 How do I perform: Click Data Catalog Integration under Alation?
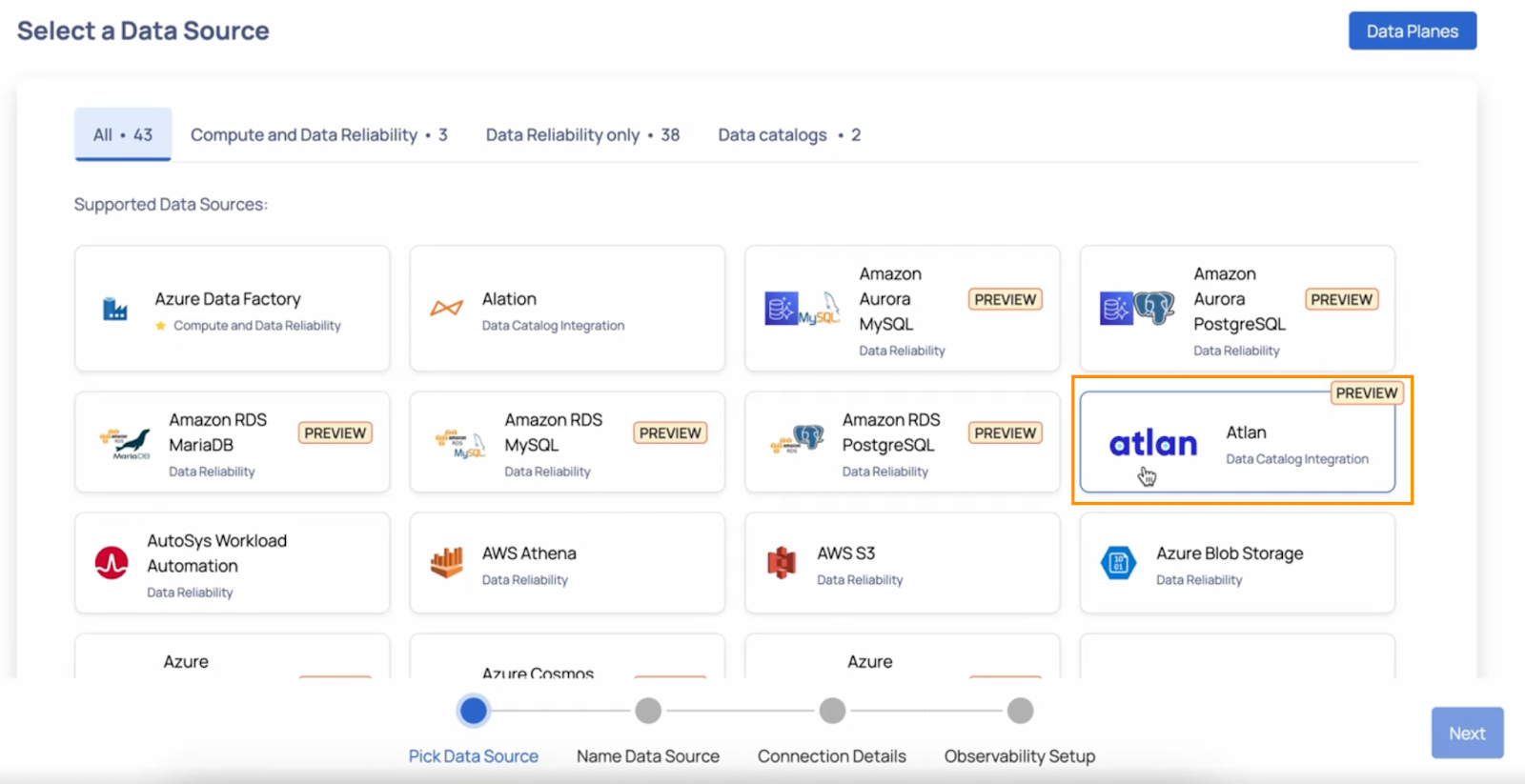[553, 326]
